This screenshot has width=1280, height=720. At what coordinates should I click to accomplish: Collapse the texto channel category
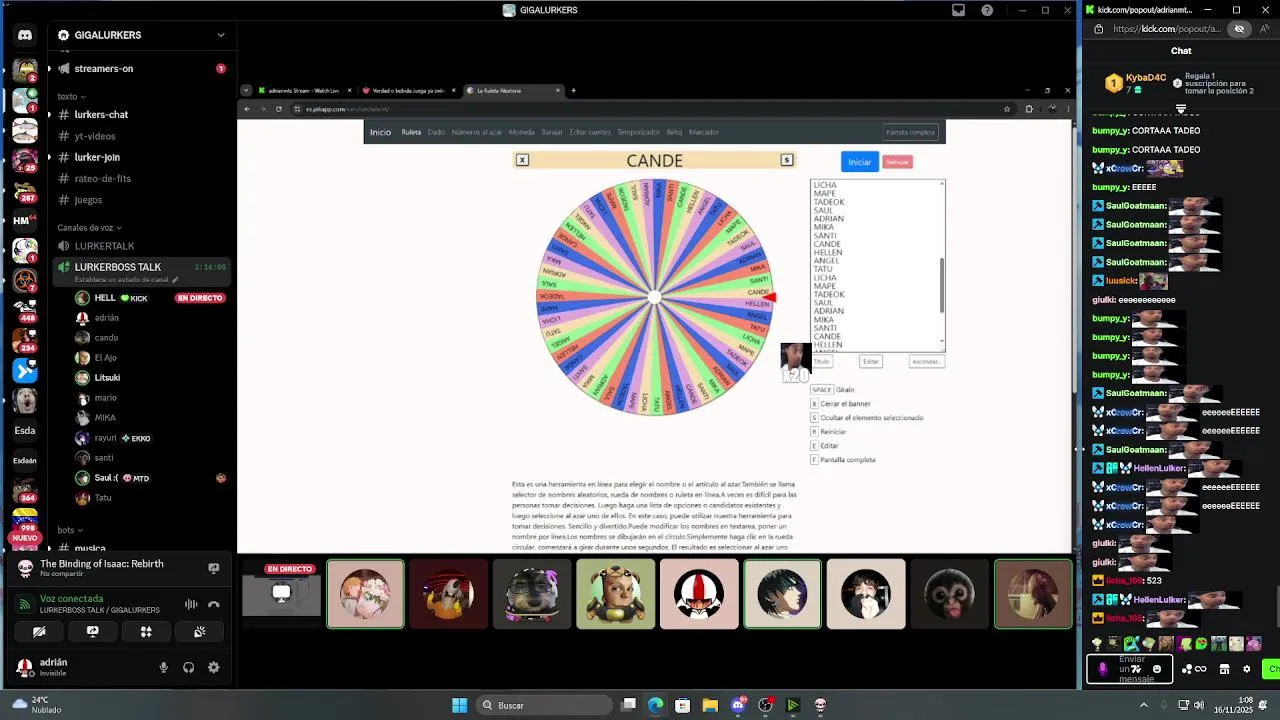(x=70, y=97)
